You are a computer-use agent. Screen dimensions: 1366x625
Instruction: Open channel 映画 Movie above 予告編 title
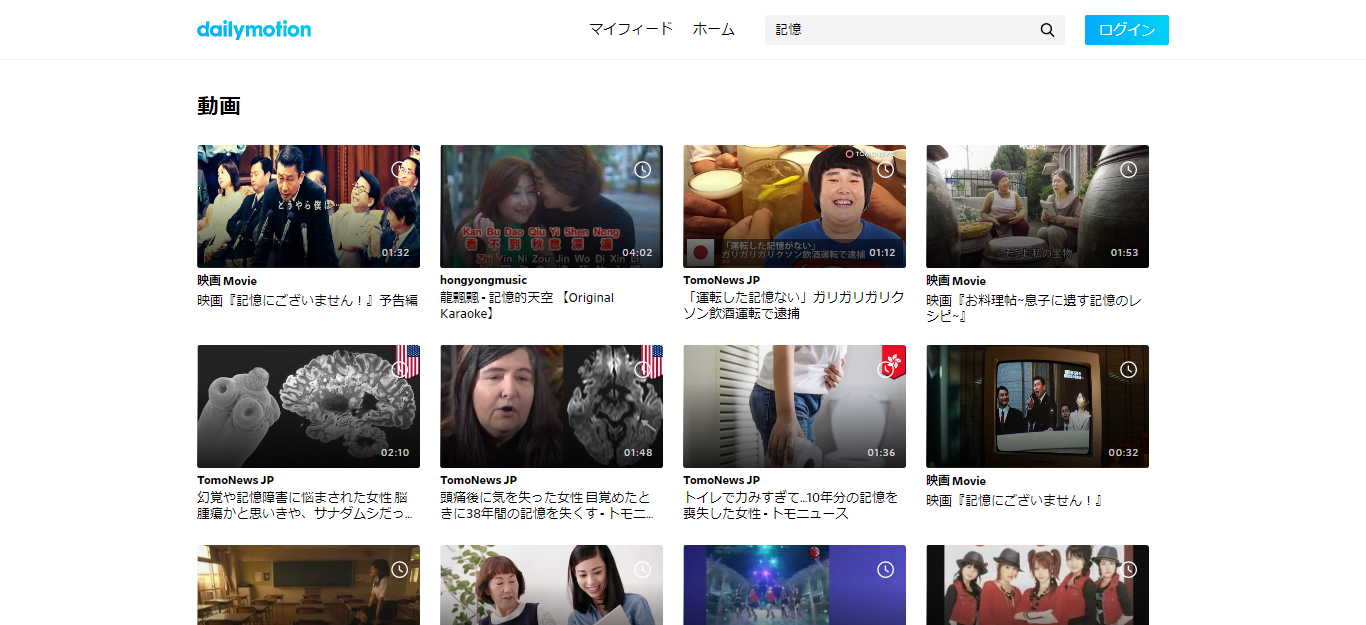pos(227,281)
